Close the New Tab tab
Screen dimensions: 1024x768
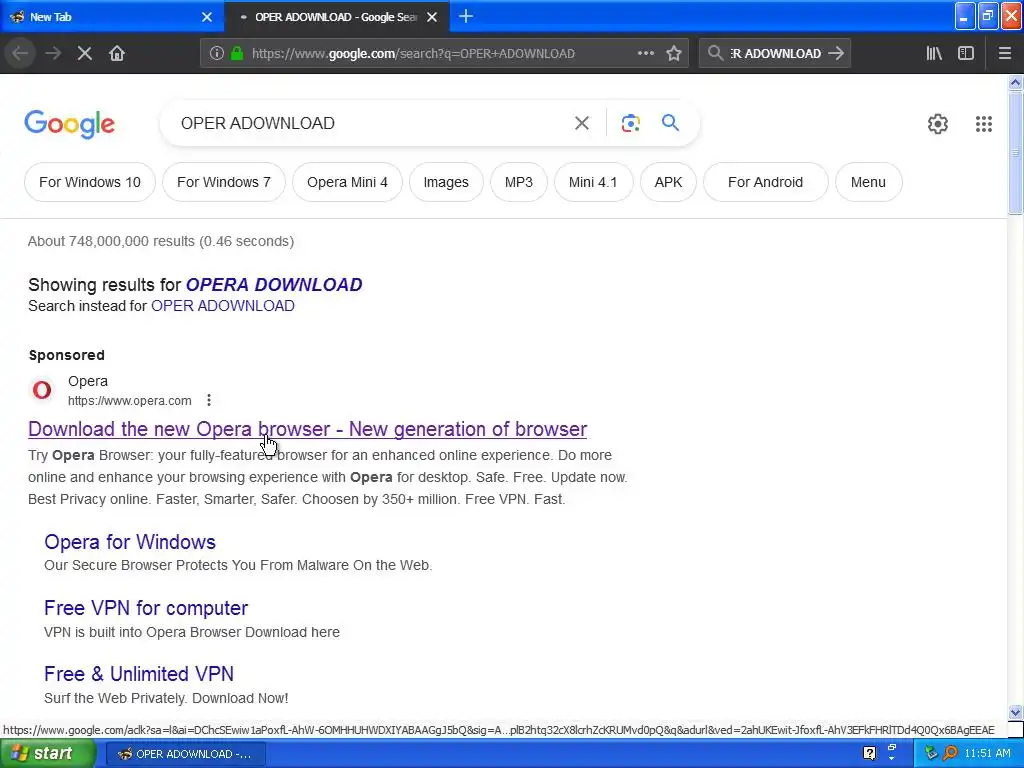[207, 17]
